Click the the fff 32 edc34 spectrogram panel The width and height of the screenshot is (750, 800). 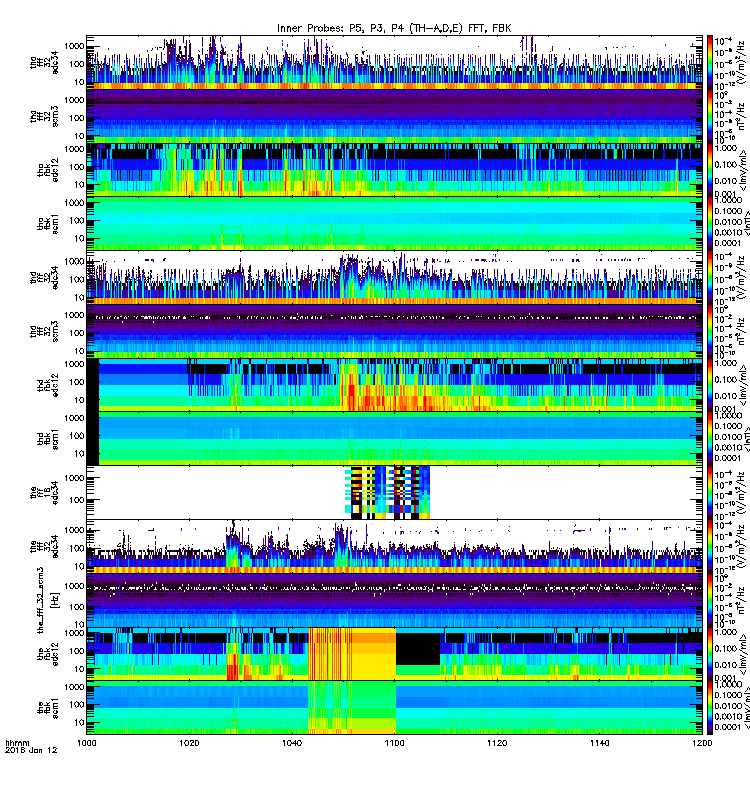click(394, 546)
